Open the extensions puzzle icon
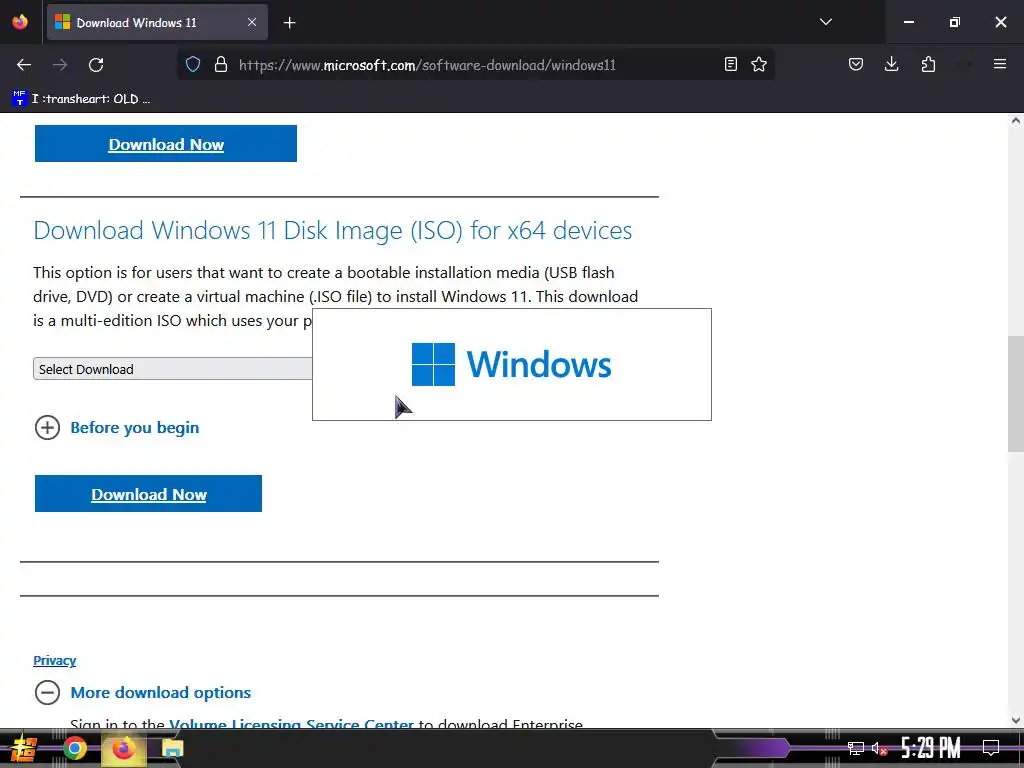Screen dimensions: 1024x768 pos(928,64)
